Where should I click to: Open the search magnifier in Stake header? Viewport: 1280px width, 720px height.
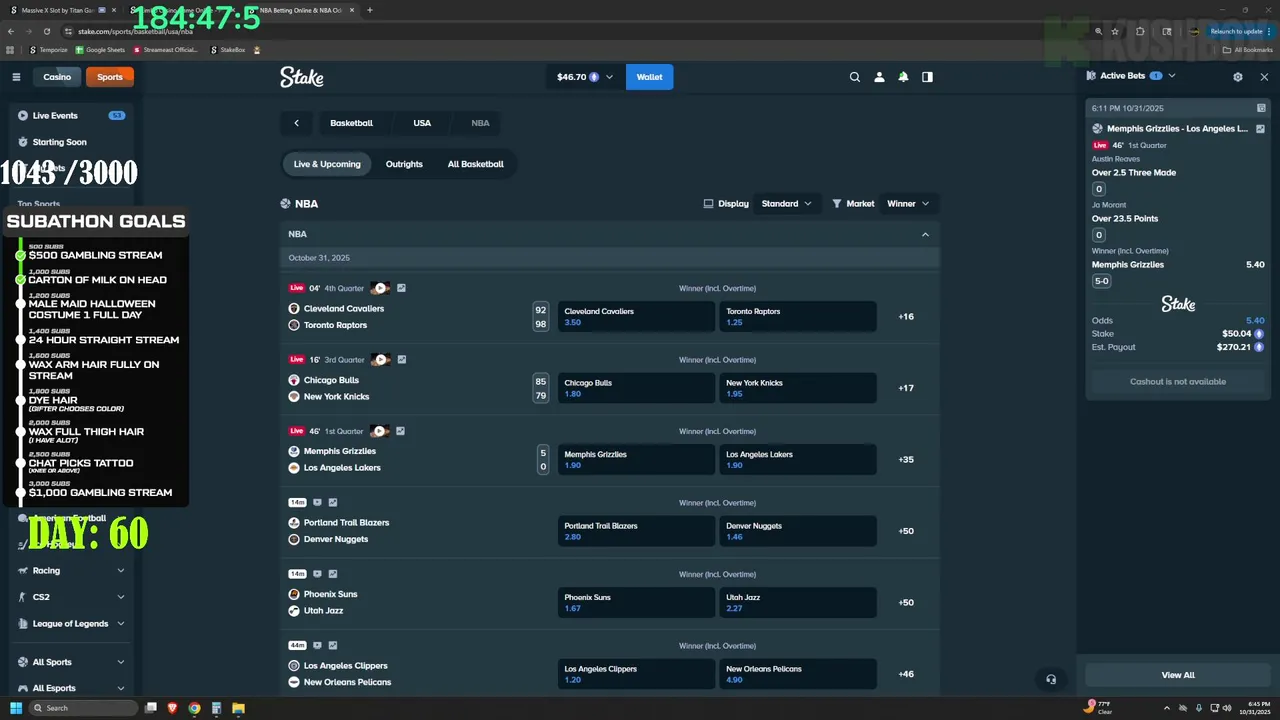[x=854, y=77]
